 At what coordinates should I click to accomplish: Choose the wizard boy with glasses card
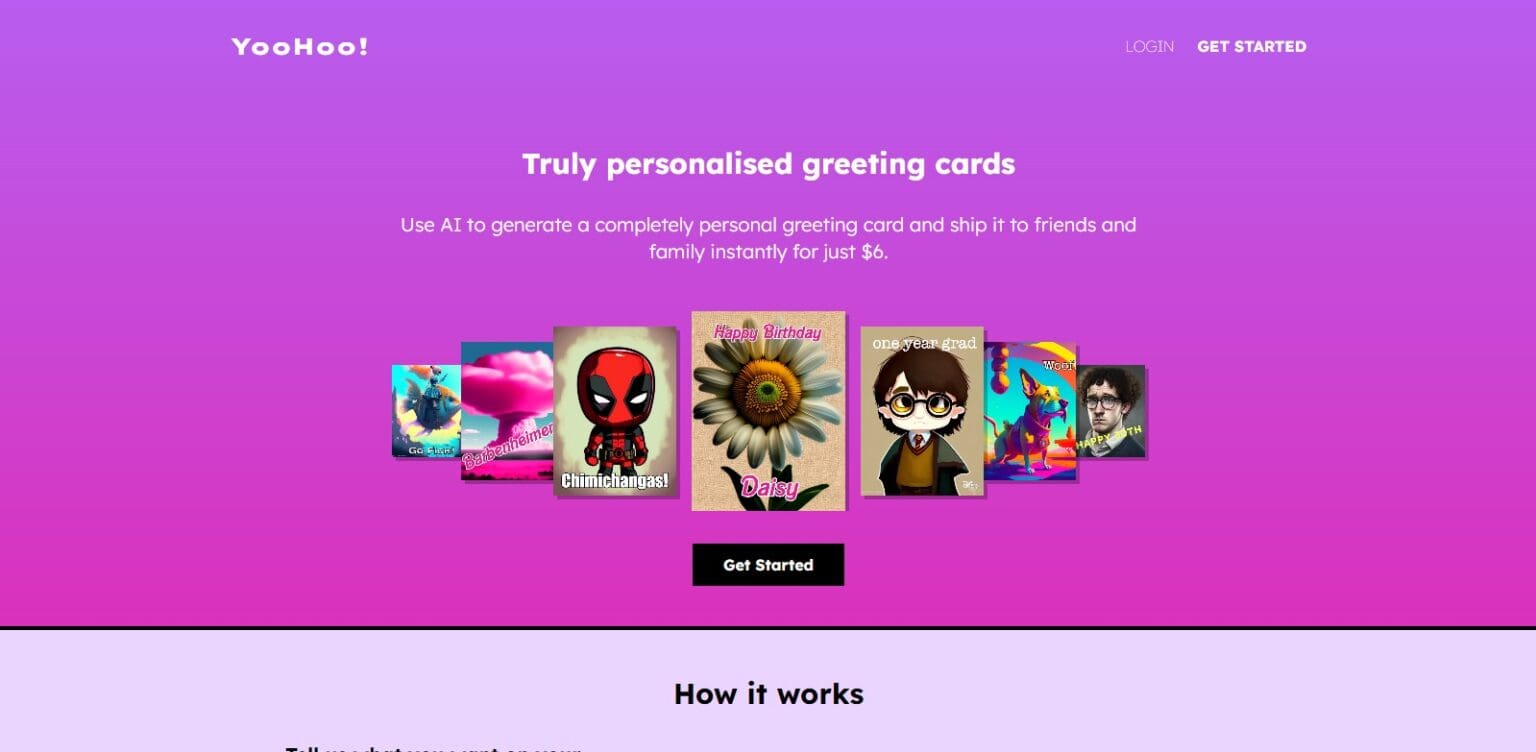point(922,411)
